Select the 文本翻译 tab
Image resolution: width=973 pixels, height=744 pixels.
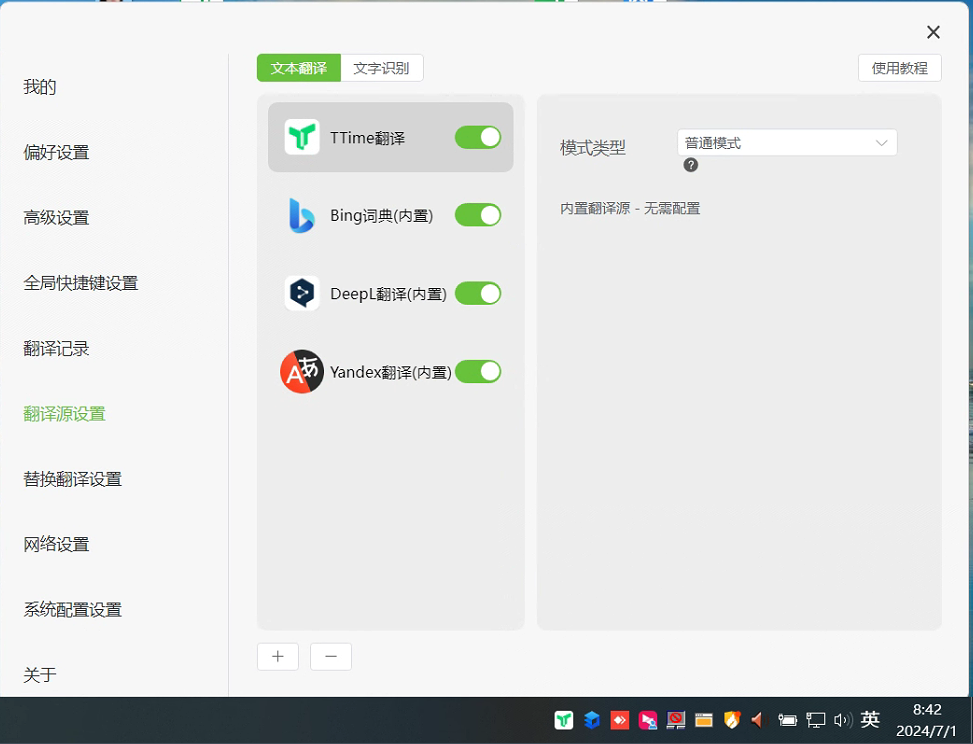[x=299, y=68]
